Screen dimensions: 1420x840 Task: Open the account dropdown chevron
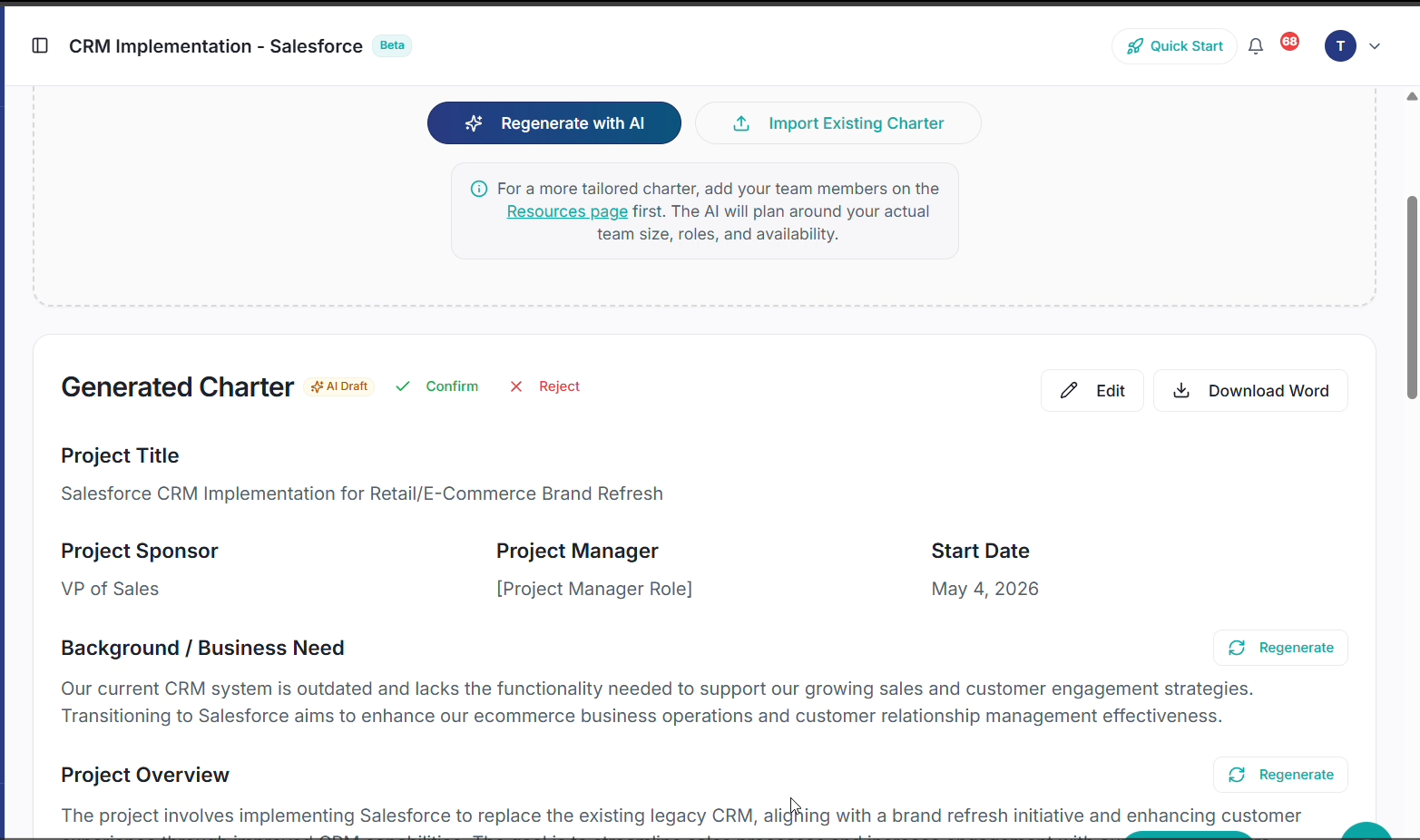[1375, 45]
